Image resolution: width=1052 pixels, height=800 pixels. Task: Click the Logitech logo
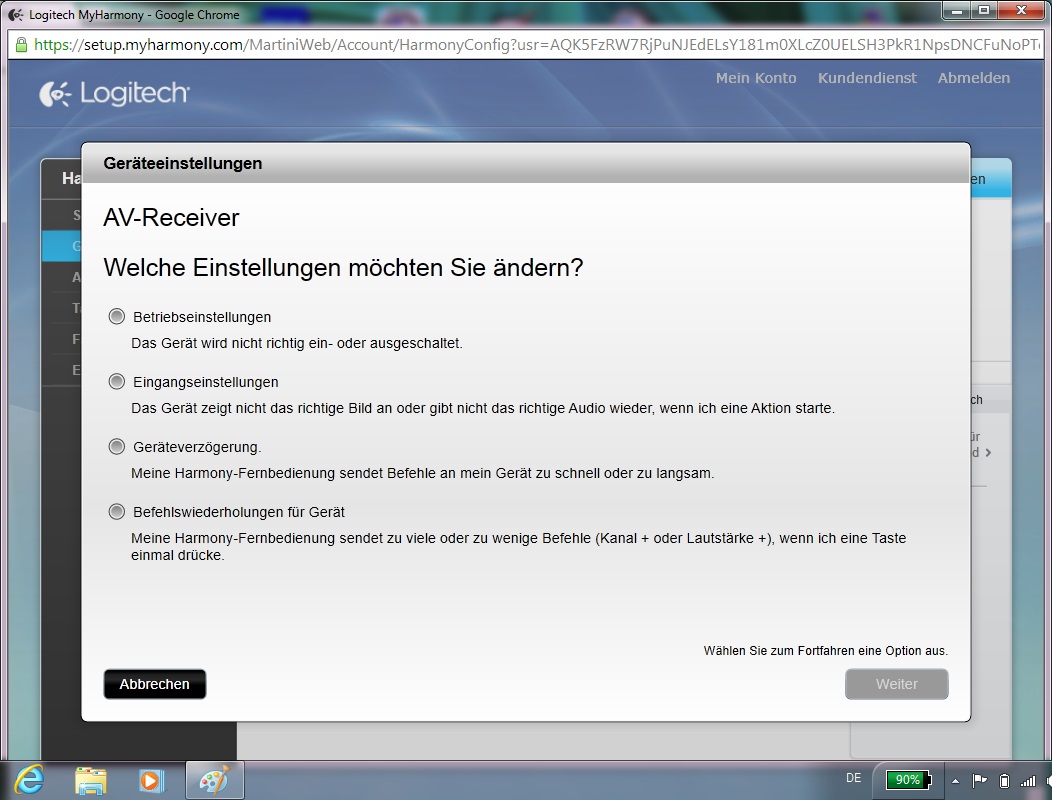[114, 94]
